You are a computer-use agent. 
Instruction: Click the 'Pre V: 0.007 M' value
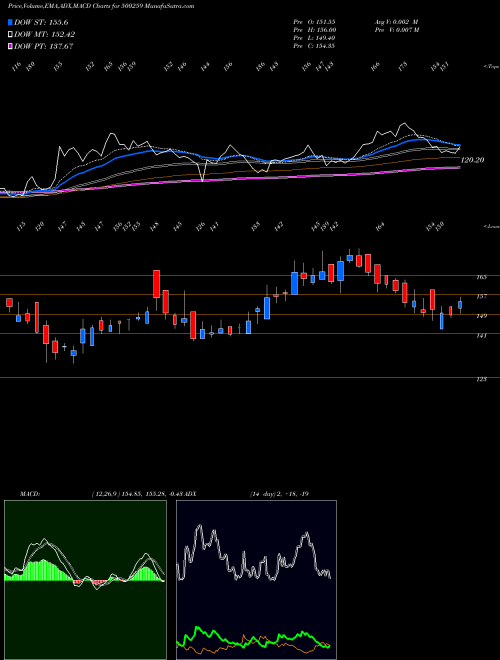396,30
